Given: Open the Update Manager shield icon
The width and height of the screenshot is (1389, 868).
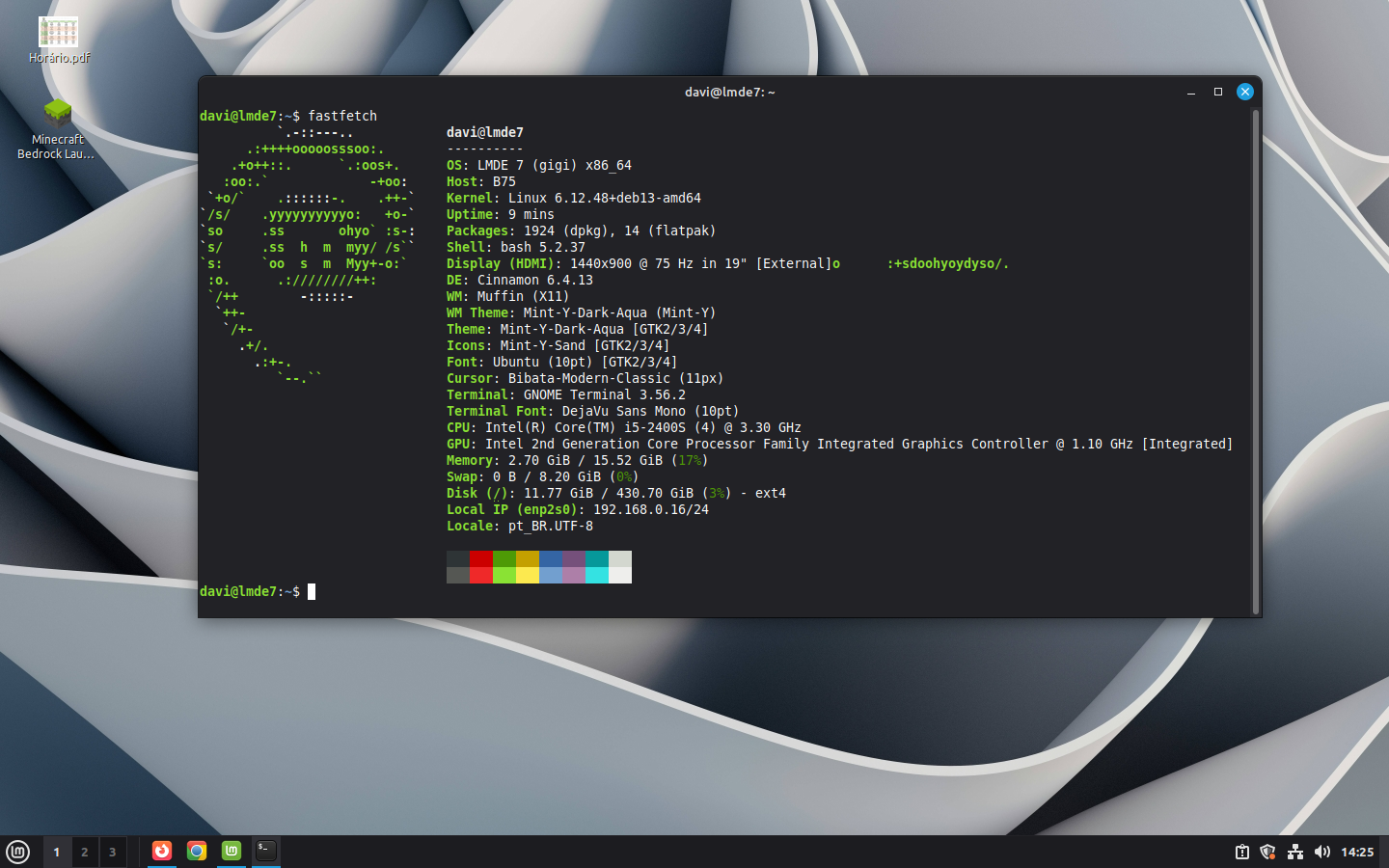Looking at the screenshot, I should point(1267,852).
